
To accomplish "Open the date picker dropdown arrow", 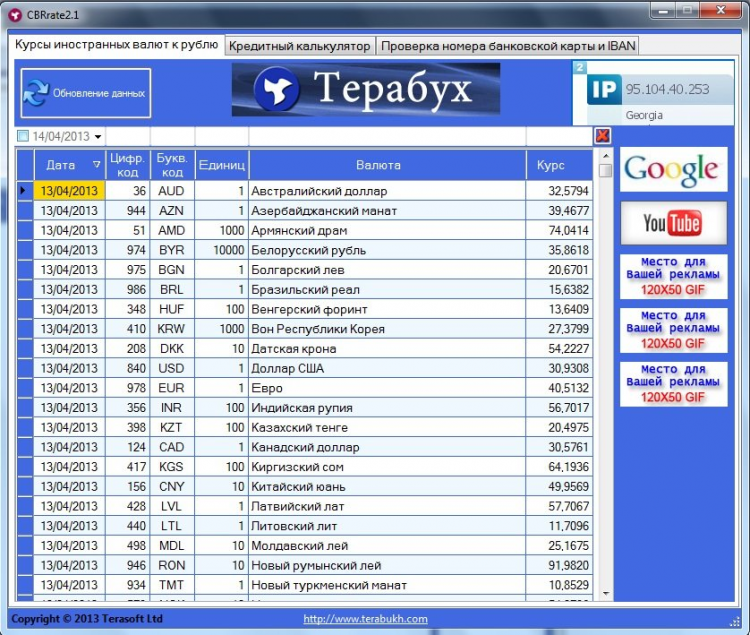I will point(98,137).
